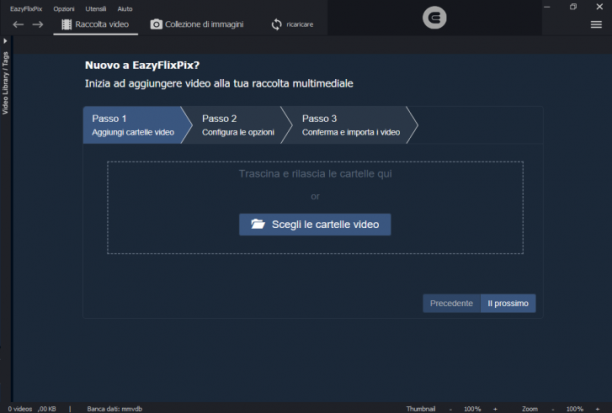The image size is (612, 413).
Task: Open the Opzioni menu
Action: tap(64, 9)
